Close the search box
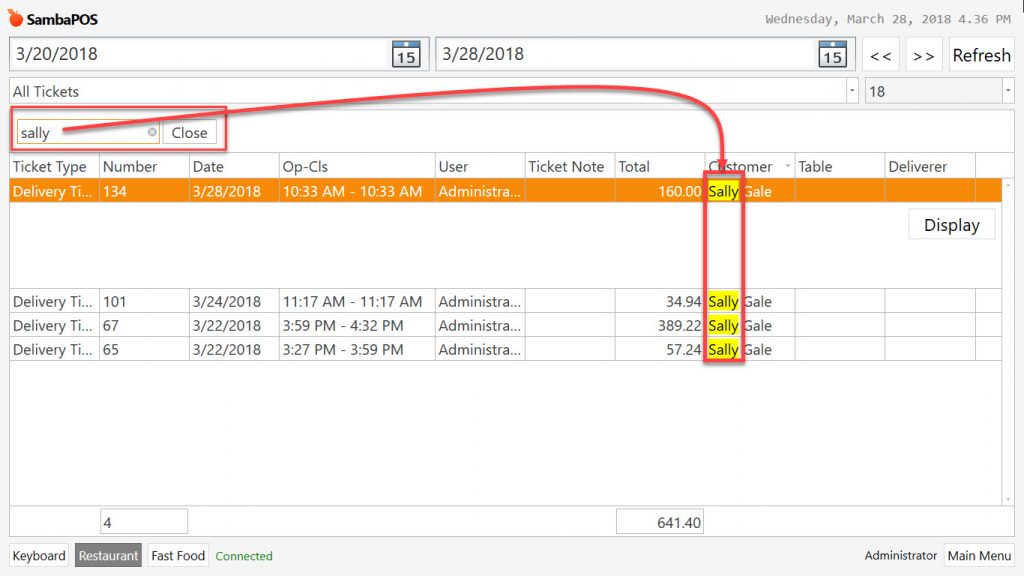The image size is (1024, 576). click(x=189, y=133)
